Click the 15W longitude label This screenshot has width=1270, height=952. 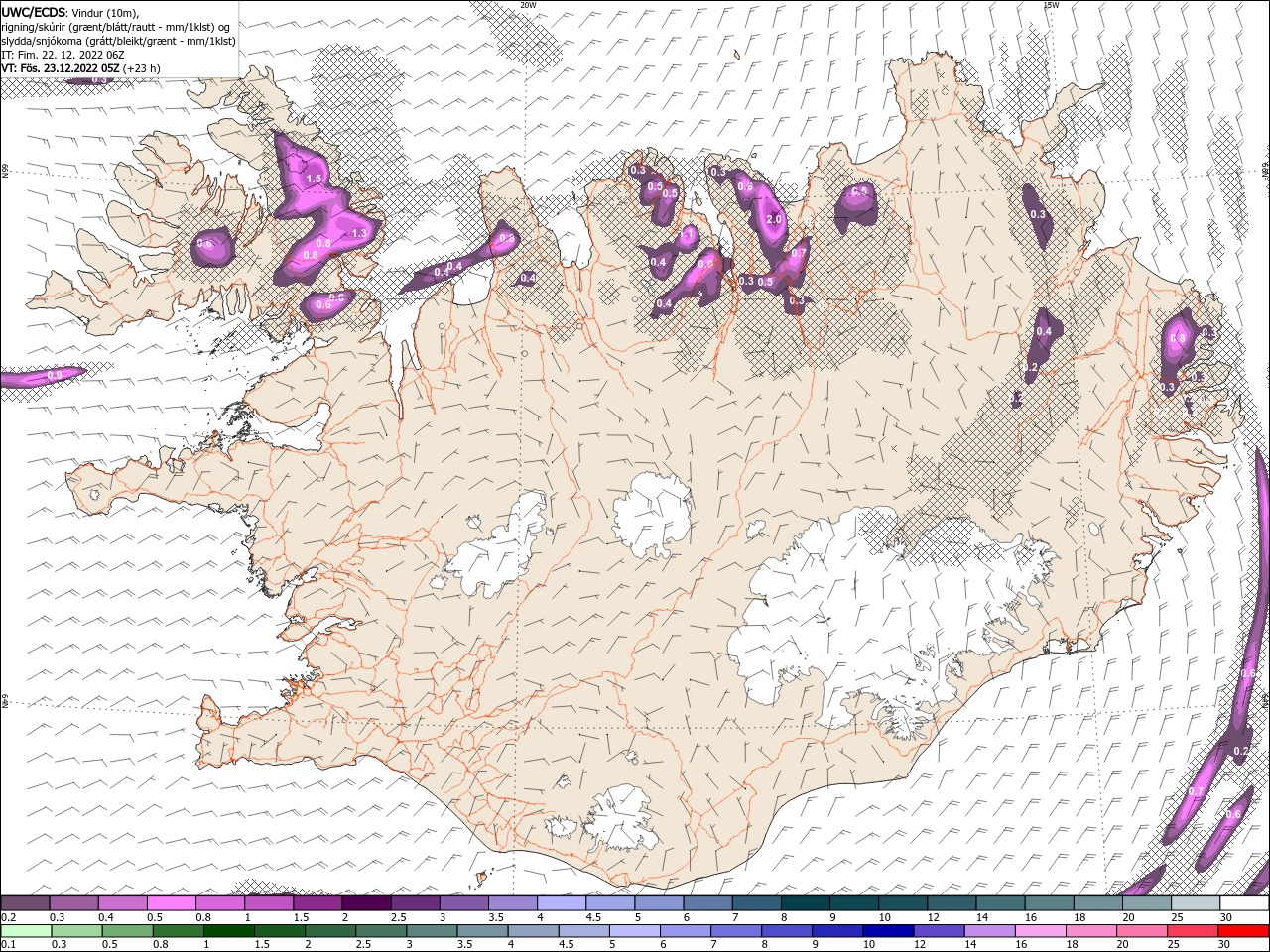pos(1051,5)
